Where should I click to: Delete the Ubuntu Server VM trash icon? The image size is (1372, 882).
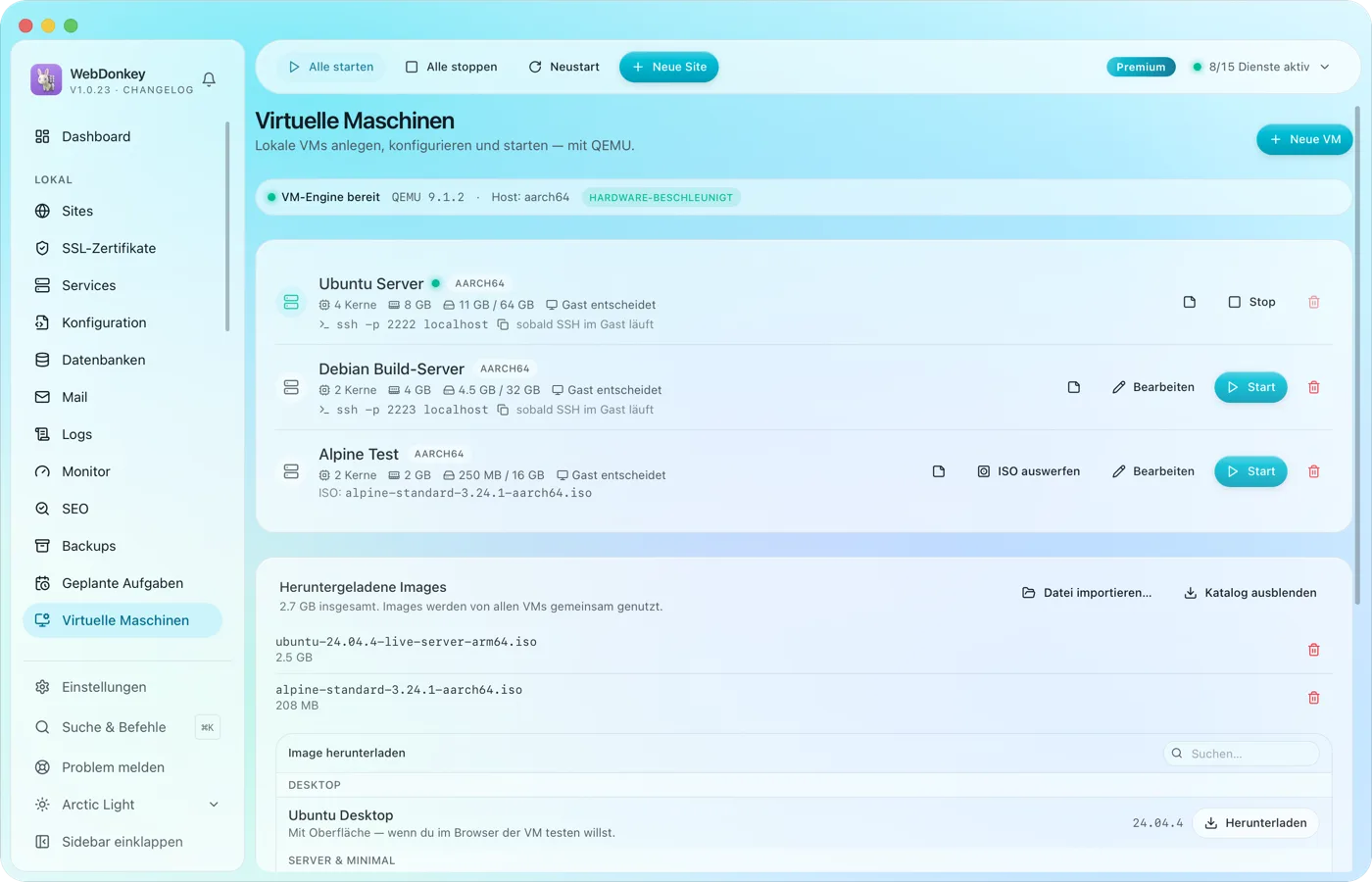1314,302
